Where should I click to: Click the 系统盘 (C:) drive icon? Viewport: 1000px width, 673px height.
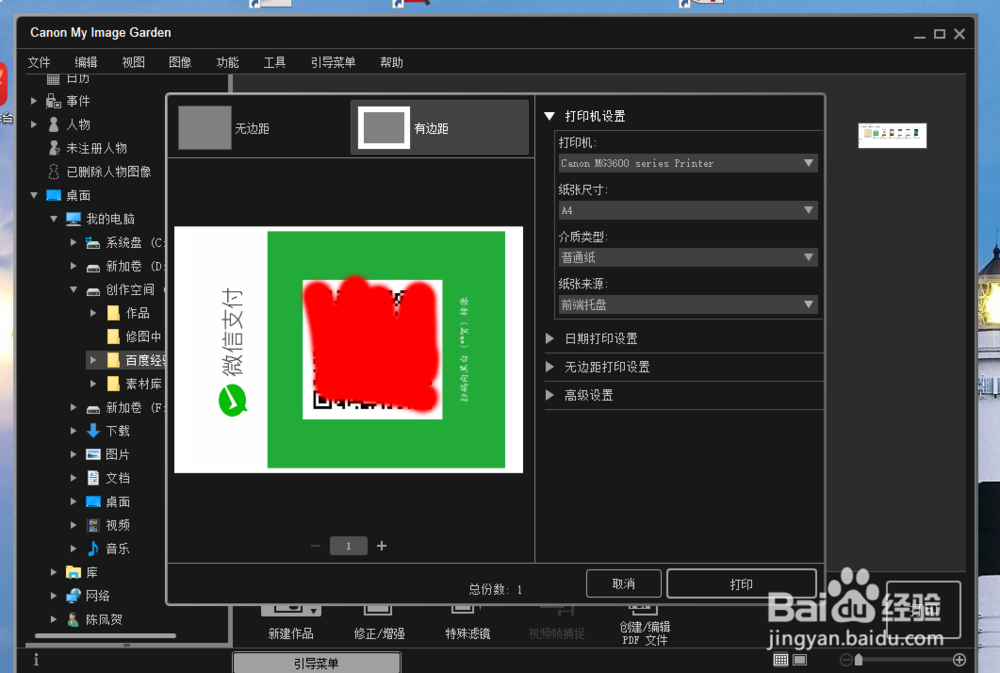(93, 242)
